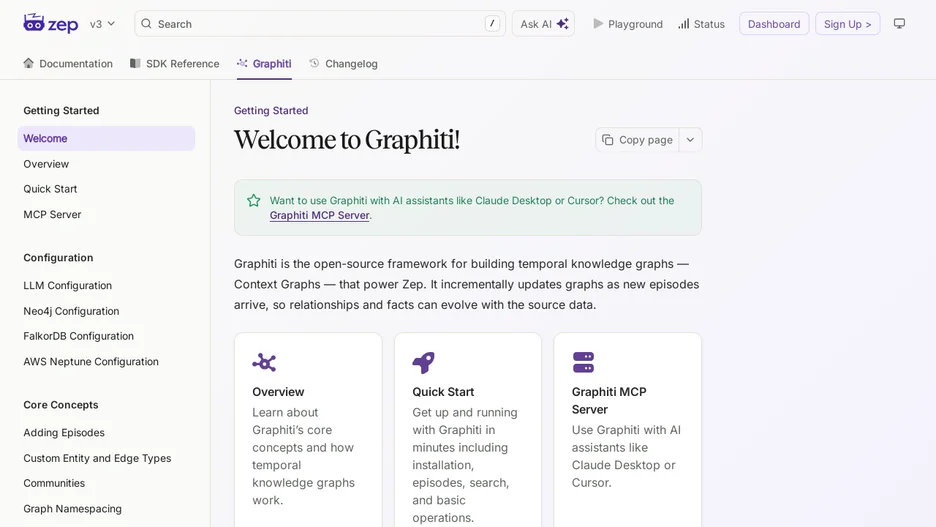Open Overview in the sidebar
This screenshot has width=936, height=527.
[106, 164]
